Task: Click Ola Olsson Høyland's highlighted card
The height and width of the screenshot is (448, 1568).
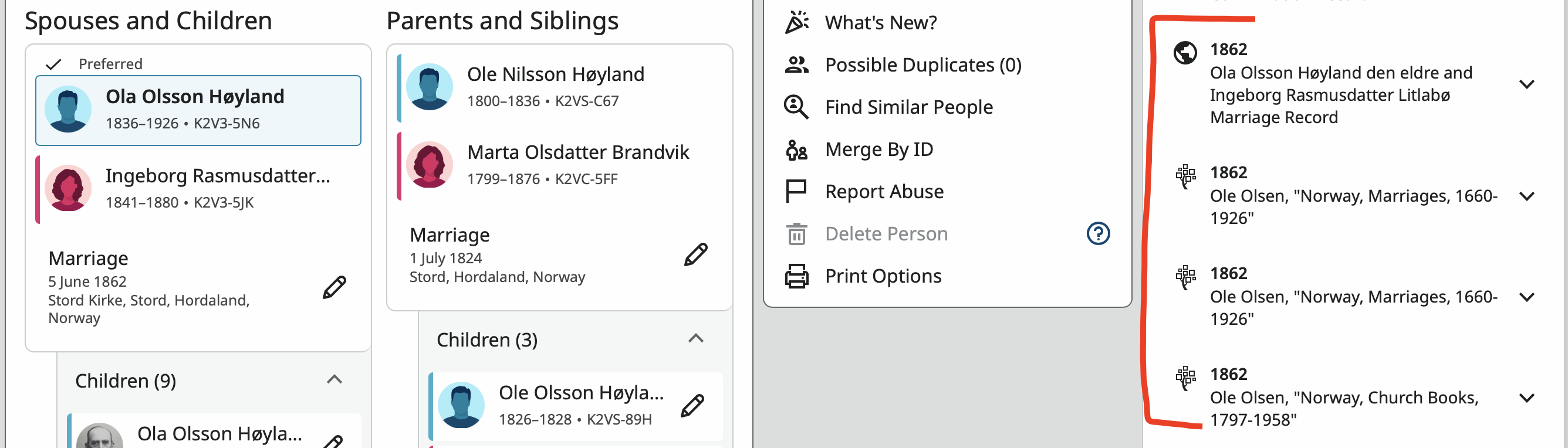Action: [198, 110]
